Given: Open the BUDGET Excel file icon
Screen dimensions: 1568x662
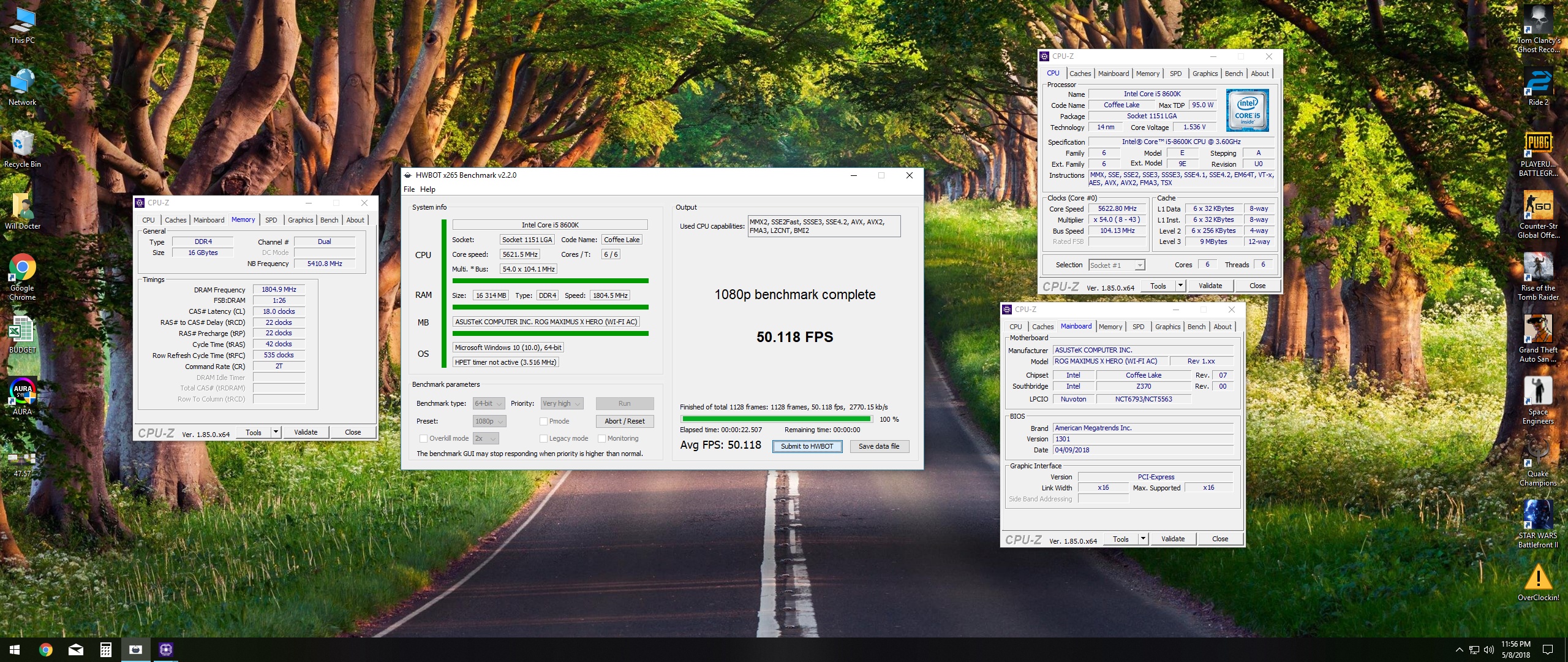Looking at the screenshot, I should tap(23, 335).
